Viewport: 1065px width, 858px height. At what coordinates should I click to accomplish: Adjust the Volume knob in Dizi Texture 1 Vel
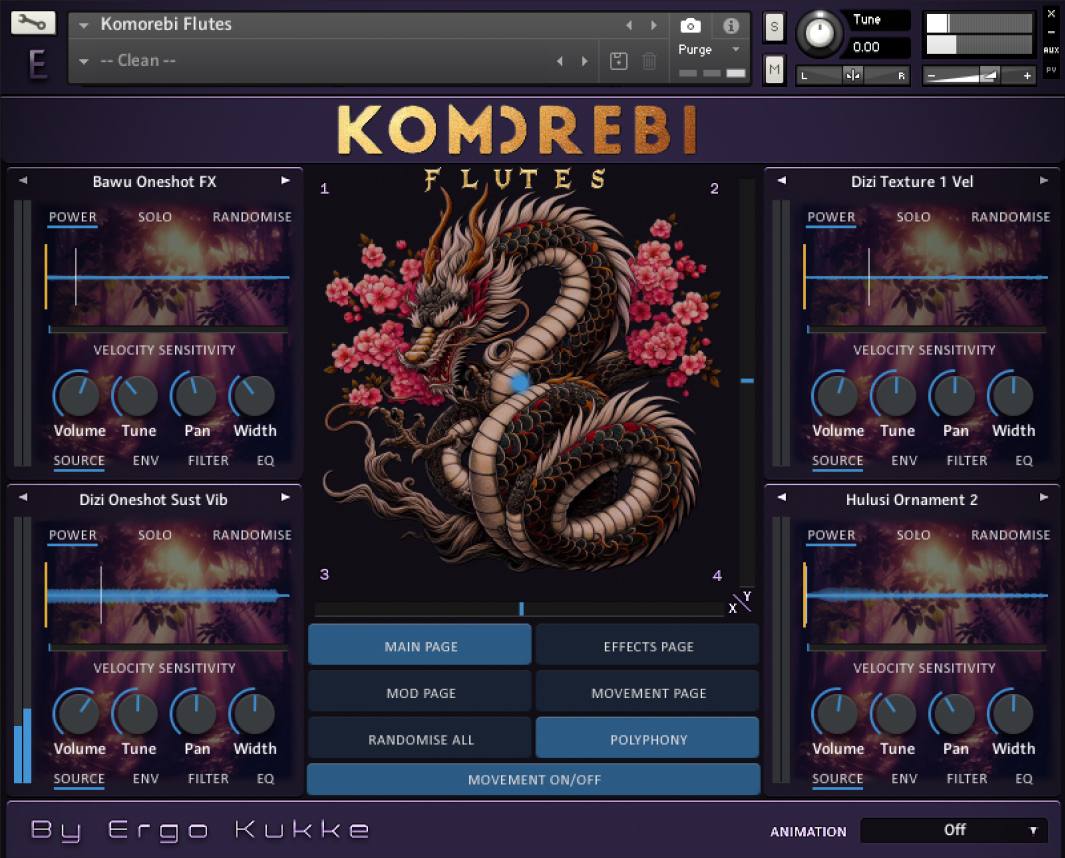click(836, 396)
